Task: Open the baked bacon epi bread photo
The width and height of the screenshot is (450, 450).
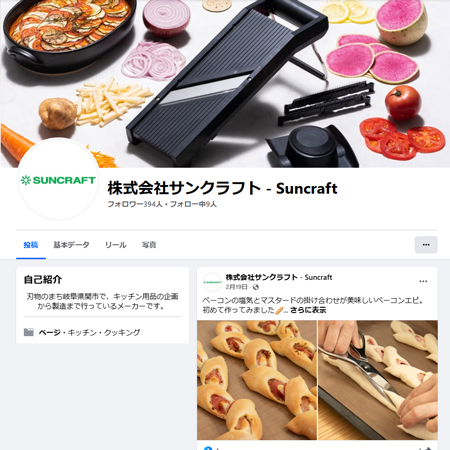Action: [257, 380]
